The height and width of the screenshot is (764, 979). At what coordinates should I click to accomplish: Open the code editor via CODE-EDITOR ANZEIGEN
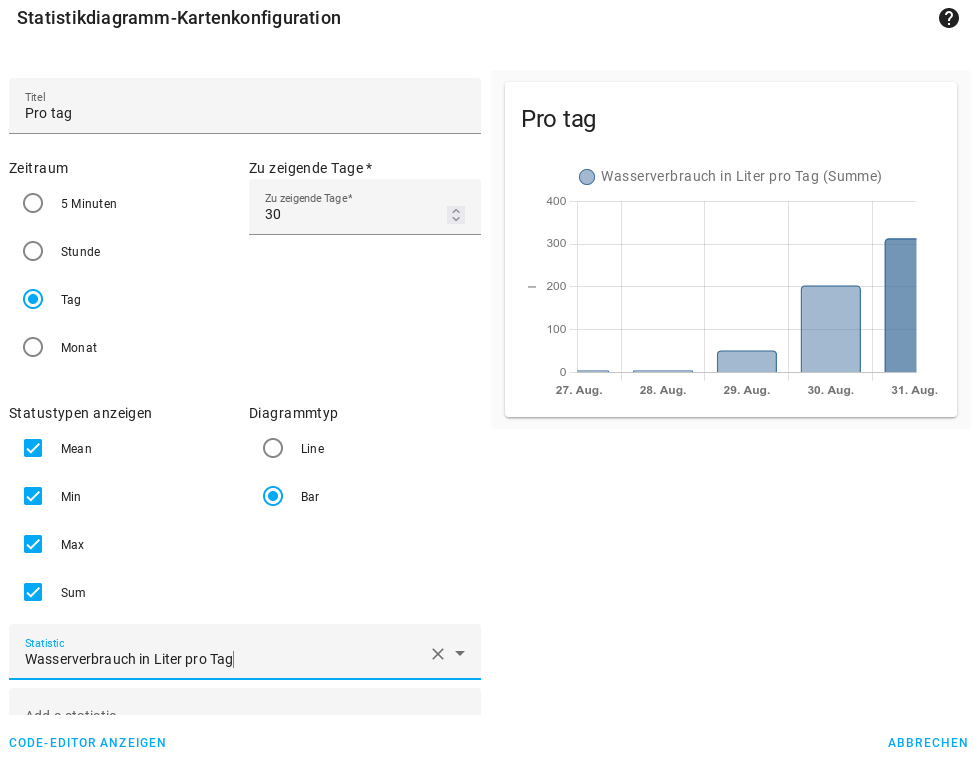pyautogui.click(x=87, y=743)
